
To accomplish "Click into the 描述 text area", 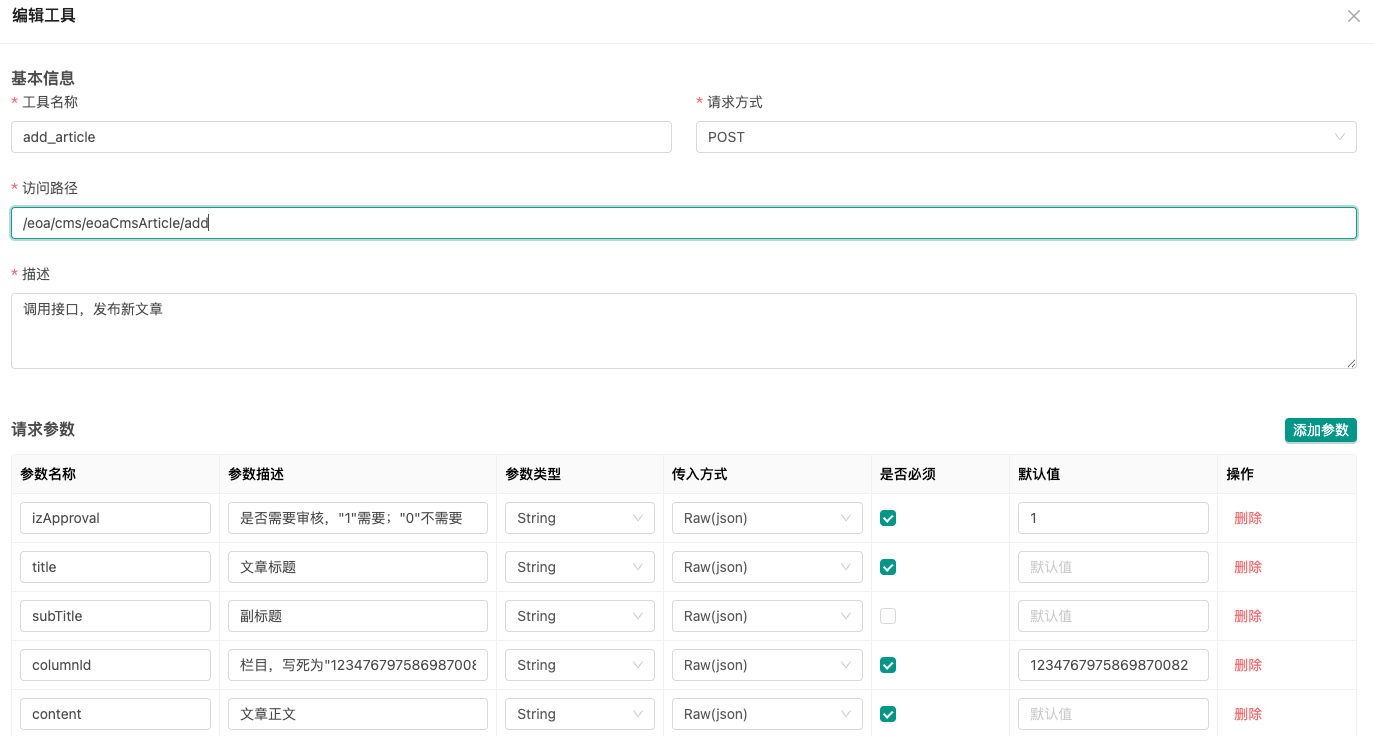I will (683, 331).
